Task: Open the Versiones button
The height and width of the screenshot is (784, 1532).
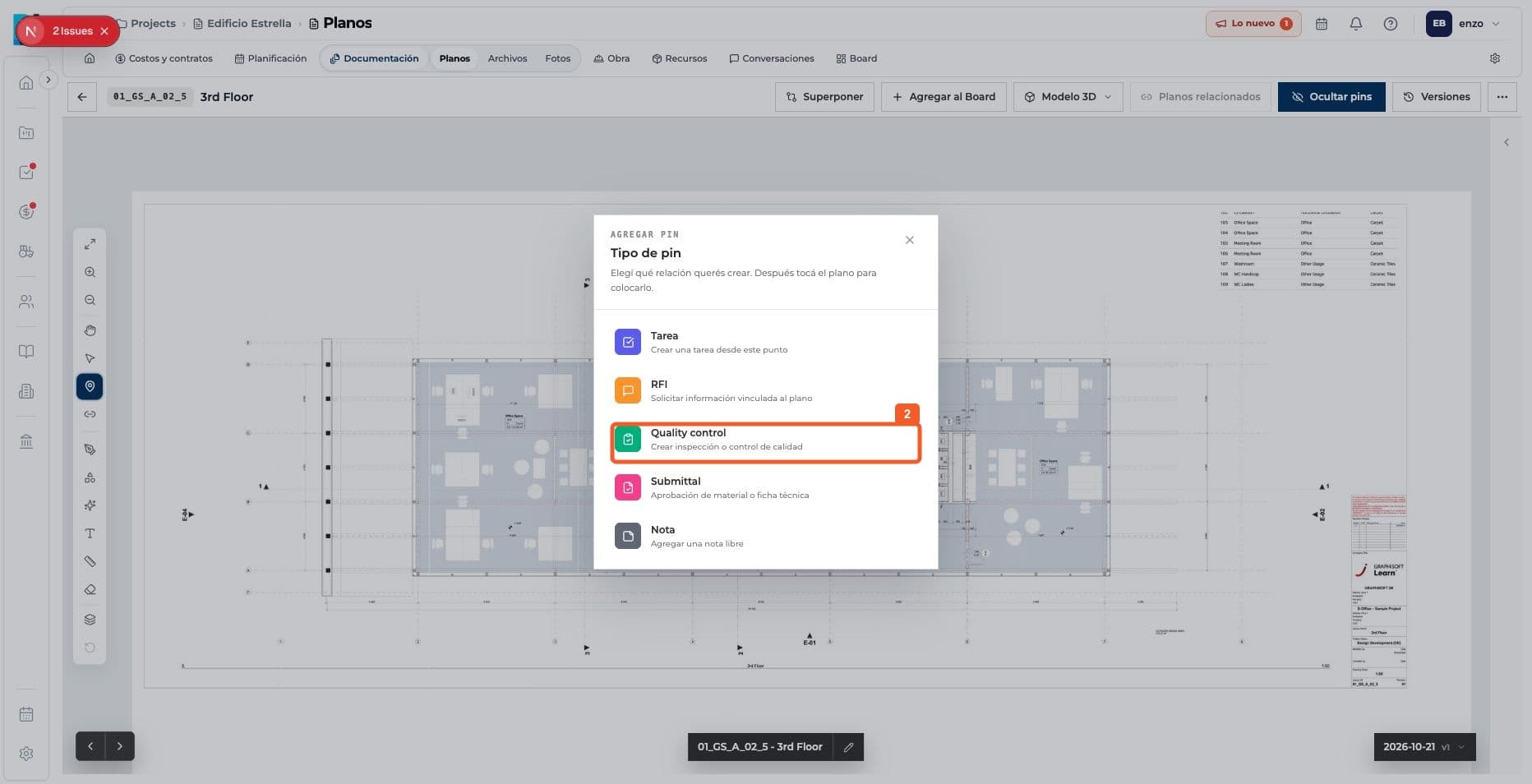Action: pyautogui.click(x=1437, y=97)
